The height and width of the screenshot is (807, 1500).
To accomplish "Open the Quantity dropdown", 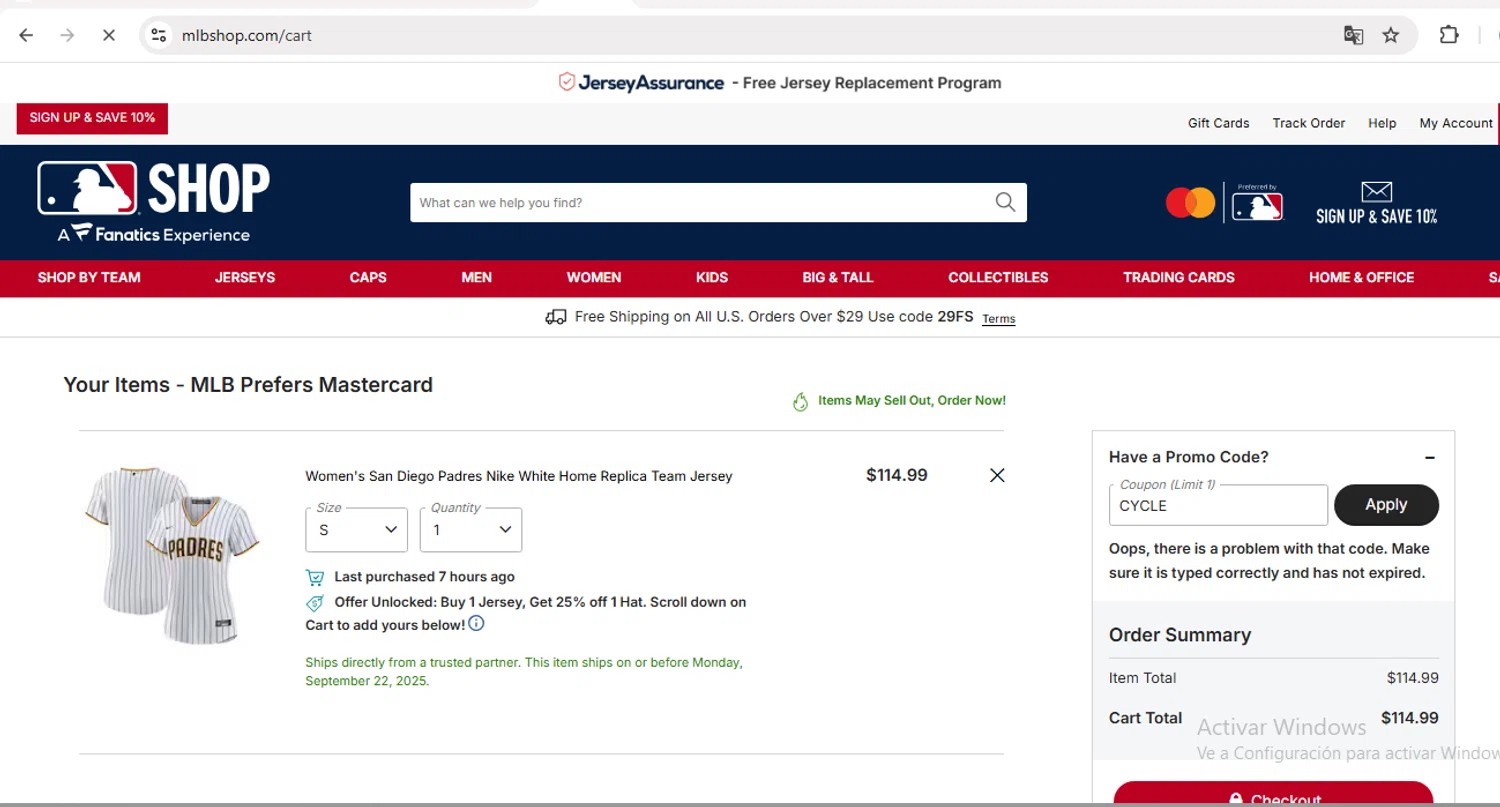I will tap(471, 530).
